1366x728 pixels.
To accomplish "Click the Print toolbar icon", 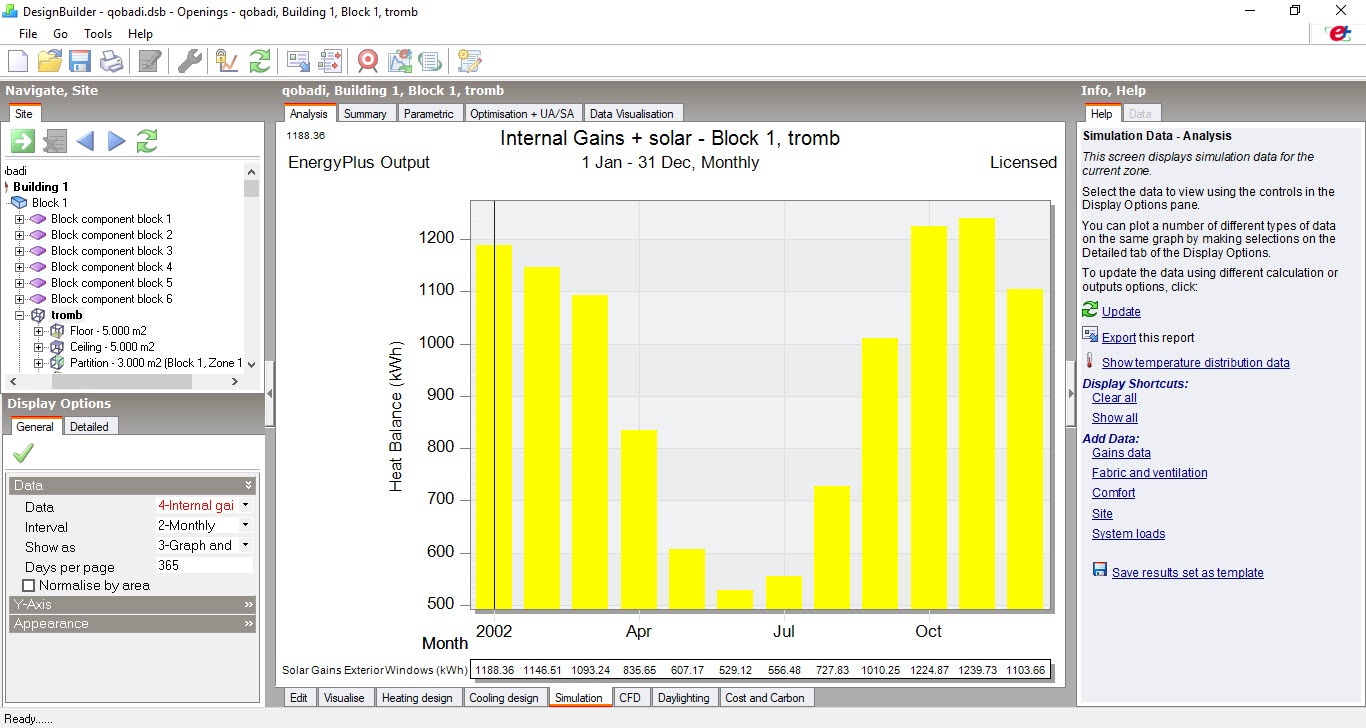I will [111, 61].
